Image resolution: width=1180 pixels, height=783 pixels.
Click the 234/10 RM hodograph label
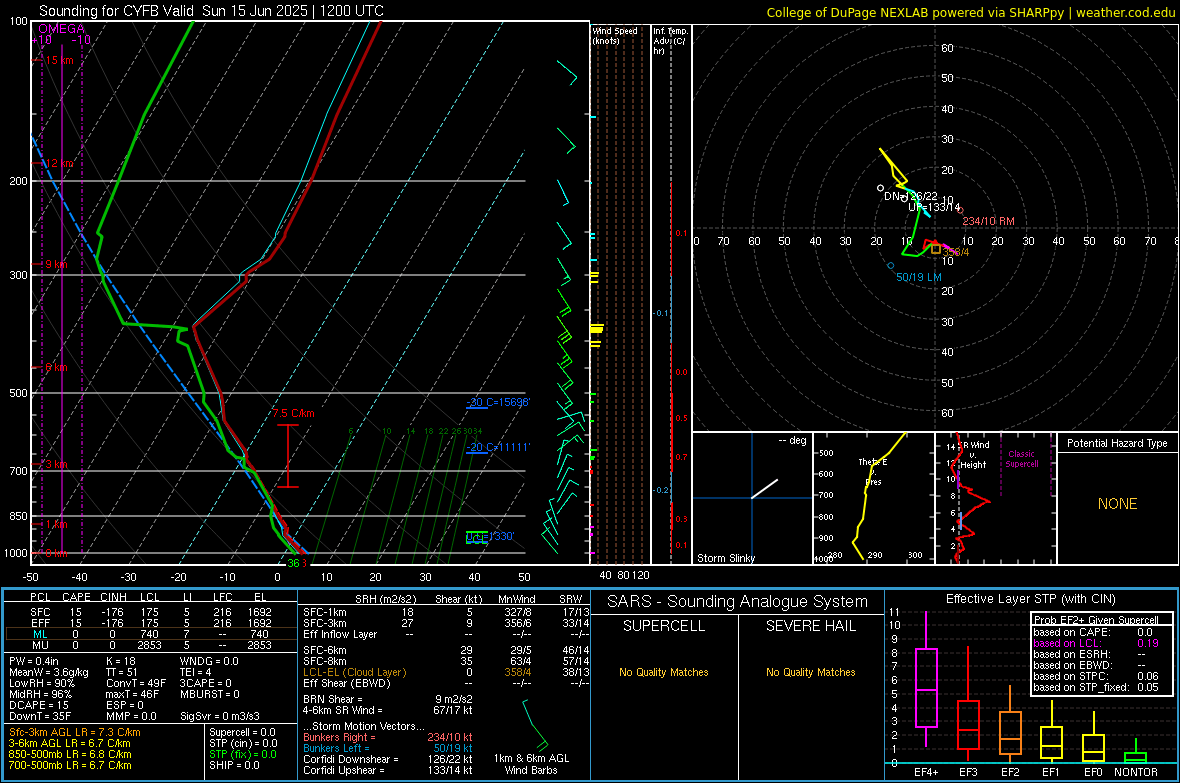click(x=988, y=221)
